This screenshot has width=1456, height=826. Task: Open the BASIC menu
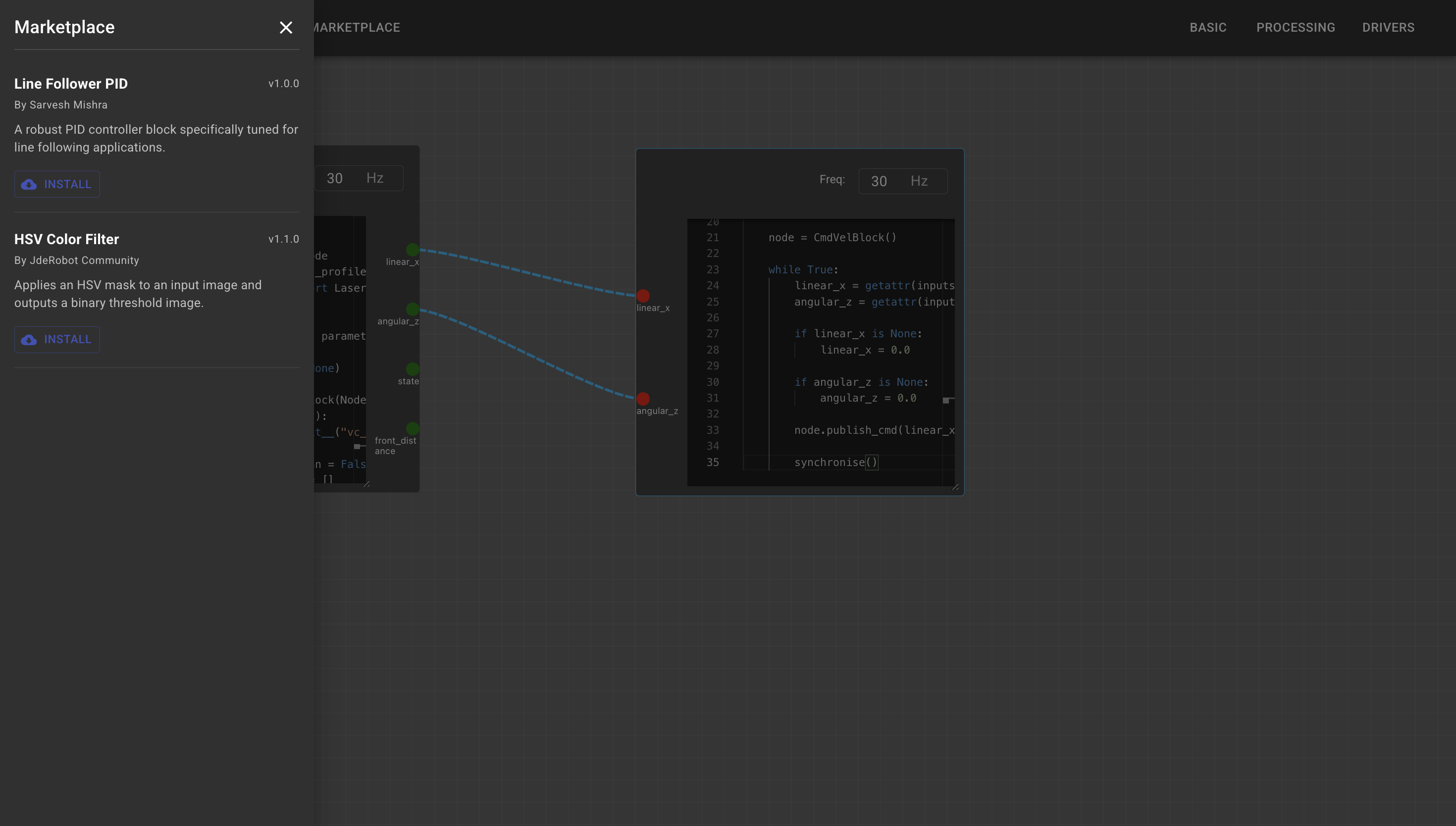click(1208, 27)
